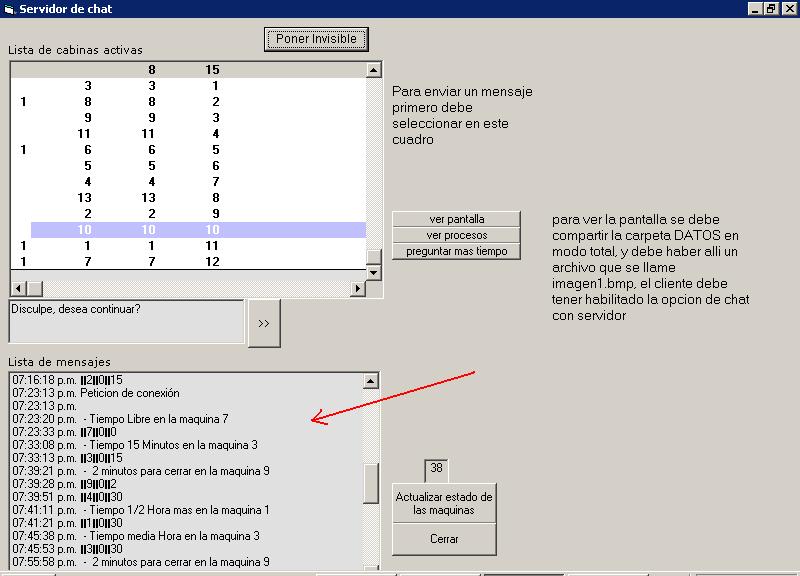Select cabin row 13 13 8
The height and width of the screenshot is (576, 800).
point(188,197)
